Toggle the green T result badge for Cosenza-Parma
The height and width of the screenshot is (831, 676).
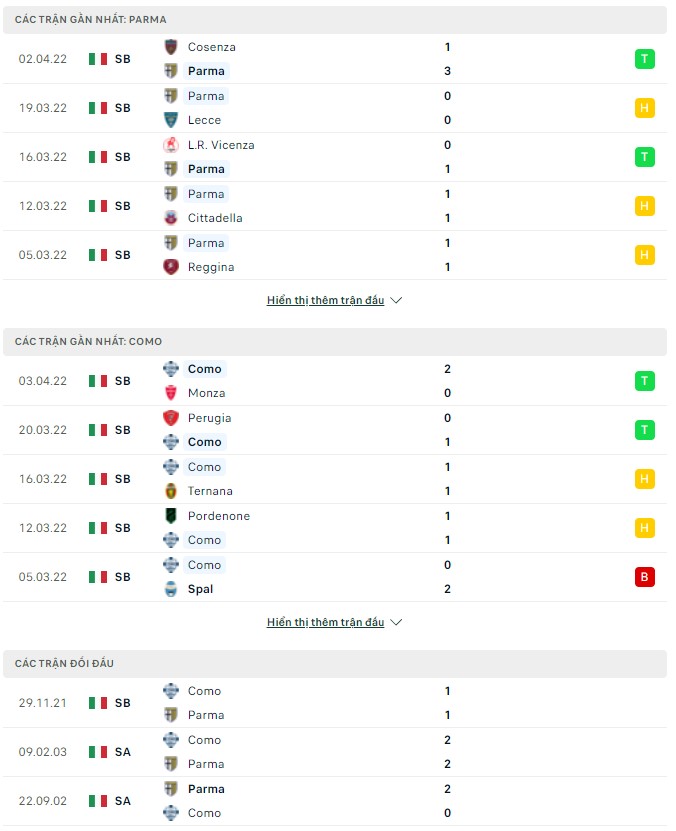pyautogui.click(x=644, y=59)
